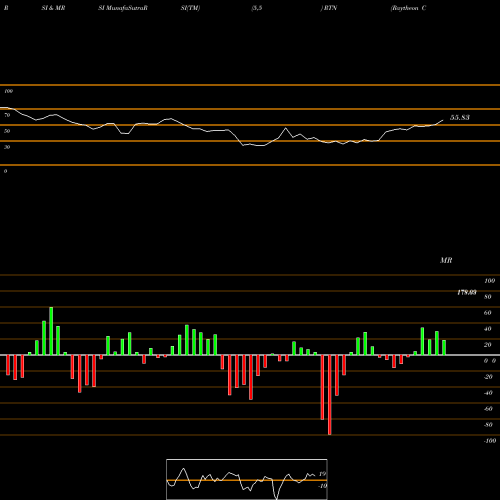The image size is (500, 500).
Task: Click the 'SI(TM)' header text
Action: click(190, 8)
